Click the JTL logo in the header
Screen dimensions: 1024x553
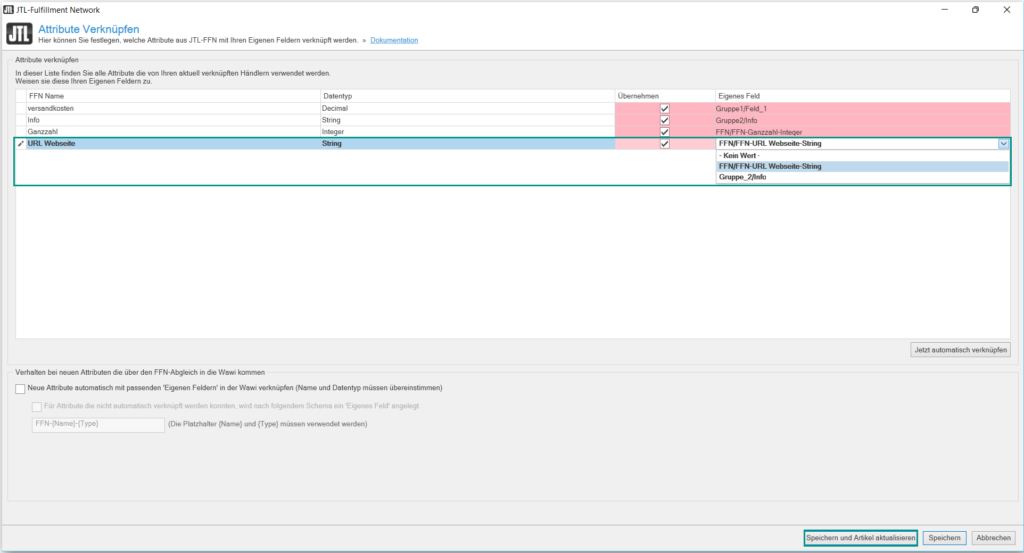[19, 34]
